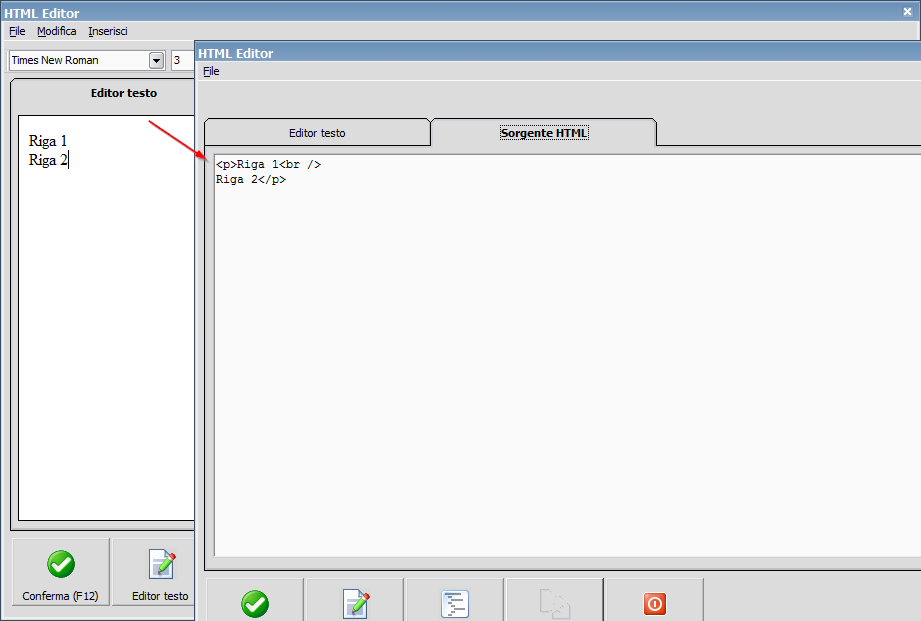The width and height of the screenshot is (921, 621).
Task: Open the Times New Roman font dropdown arrow
Action: point(157,61)
